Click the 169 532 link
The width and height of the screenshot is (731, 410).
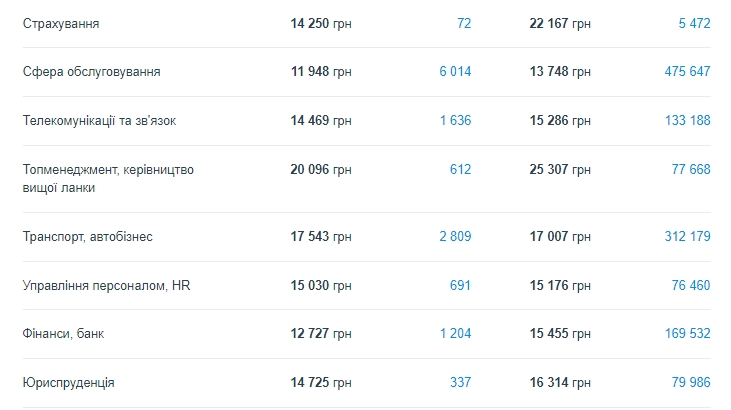pyautogui.click(x=687, y=334)
